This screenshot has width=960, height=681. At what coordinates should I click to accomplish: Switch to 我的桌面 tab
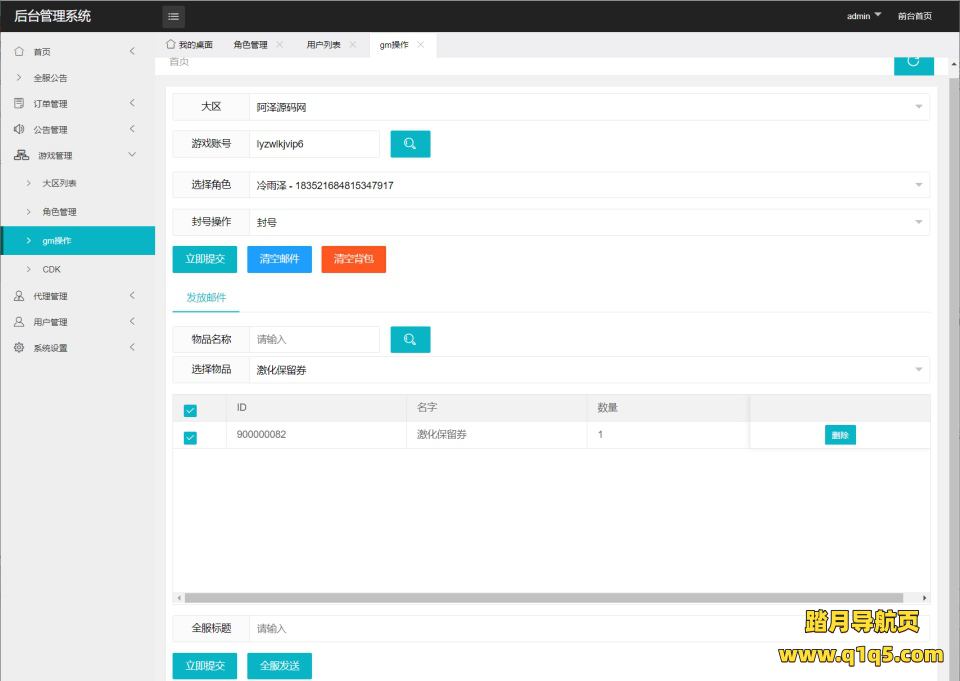(190, 45)
